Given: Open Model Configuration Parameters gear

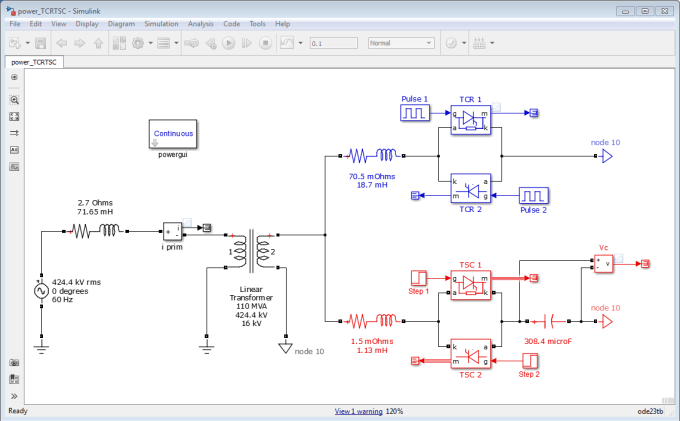Looking at the screenshot, I should [138, 43].
